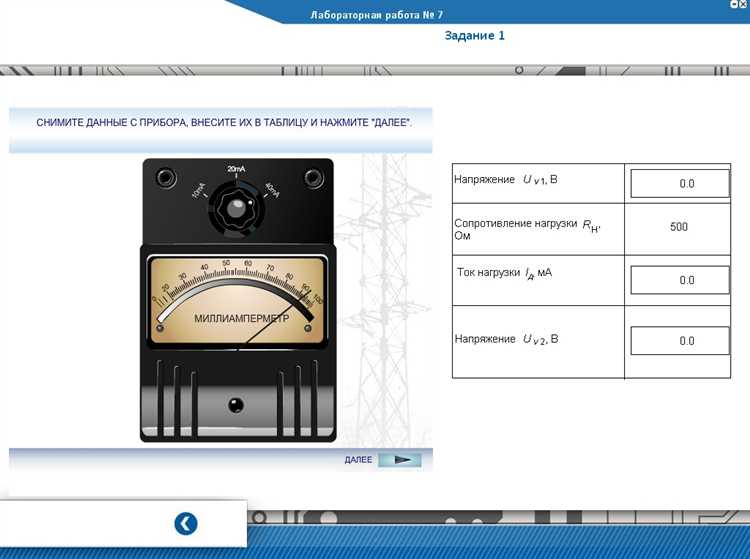
Task: Click the "Лабораторная работа № 7" title
Action: pos(377,15)
